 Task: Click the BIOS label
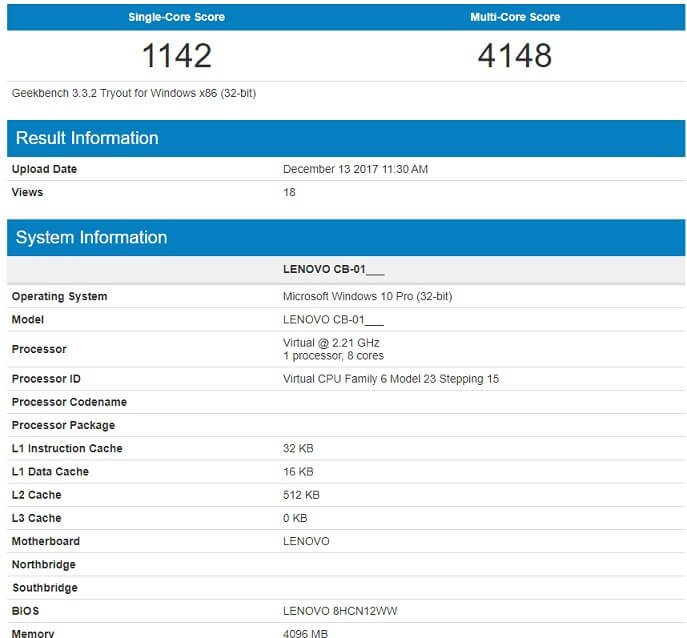click(25, 611)
